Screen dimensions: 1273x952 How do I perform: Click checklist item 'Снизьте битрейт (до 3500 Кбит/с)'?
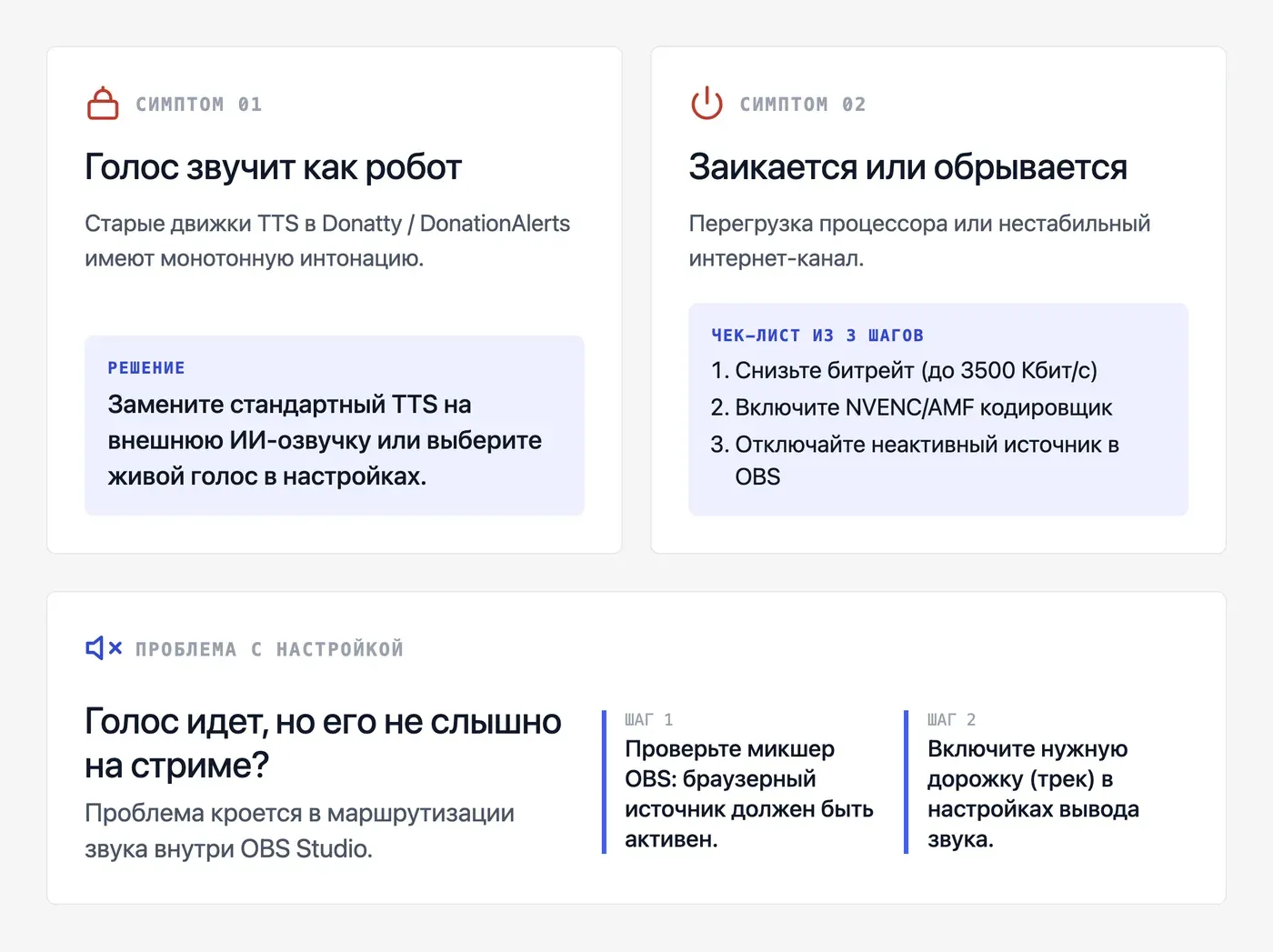[x=905, y=370]
